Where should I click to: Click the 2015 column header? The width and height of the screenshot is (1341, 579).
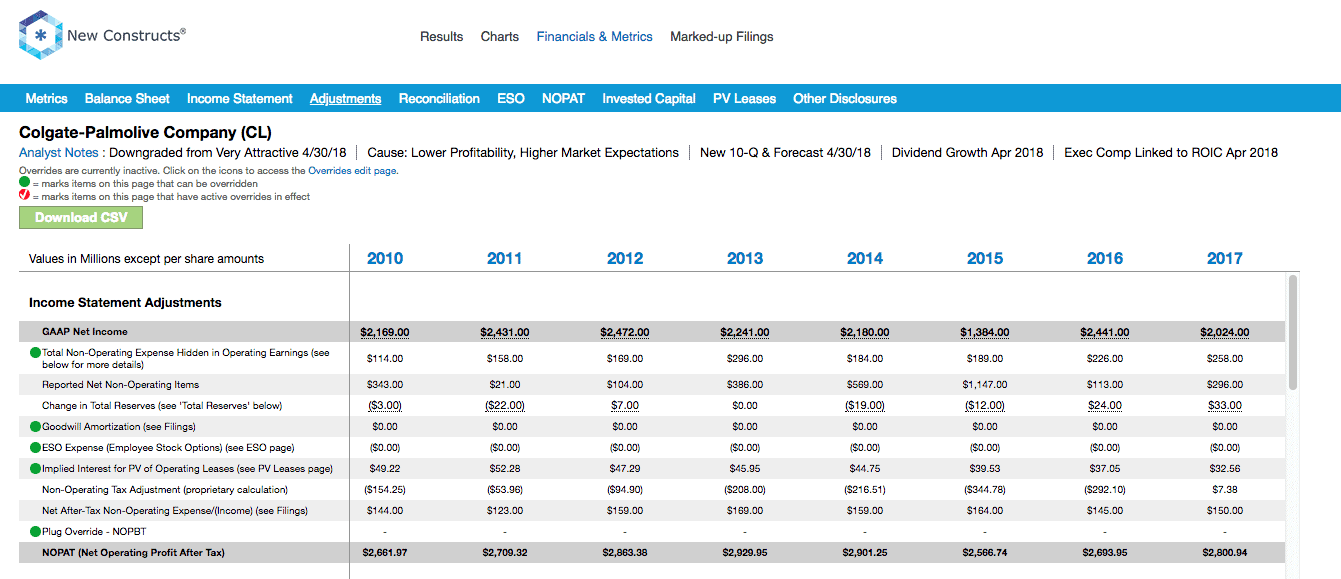[x=985, y=258]
